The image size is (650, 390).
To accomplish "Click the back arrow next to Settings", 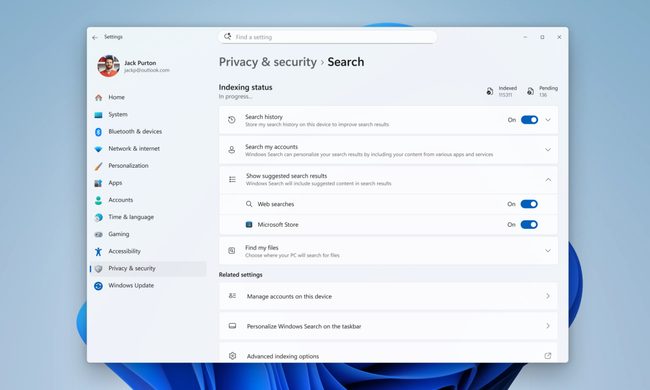I will 95,37.
